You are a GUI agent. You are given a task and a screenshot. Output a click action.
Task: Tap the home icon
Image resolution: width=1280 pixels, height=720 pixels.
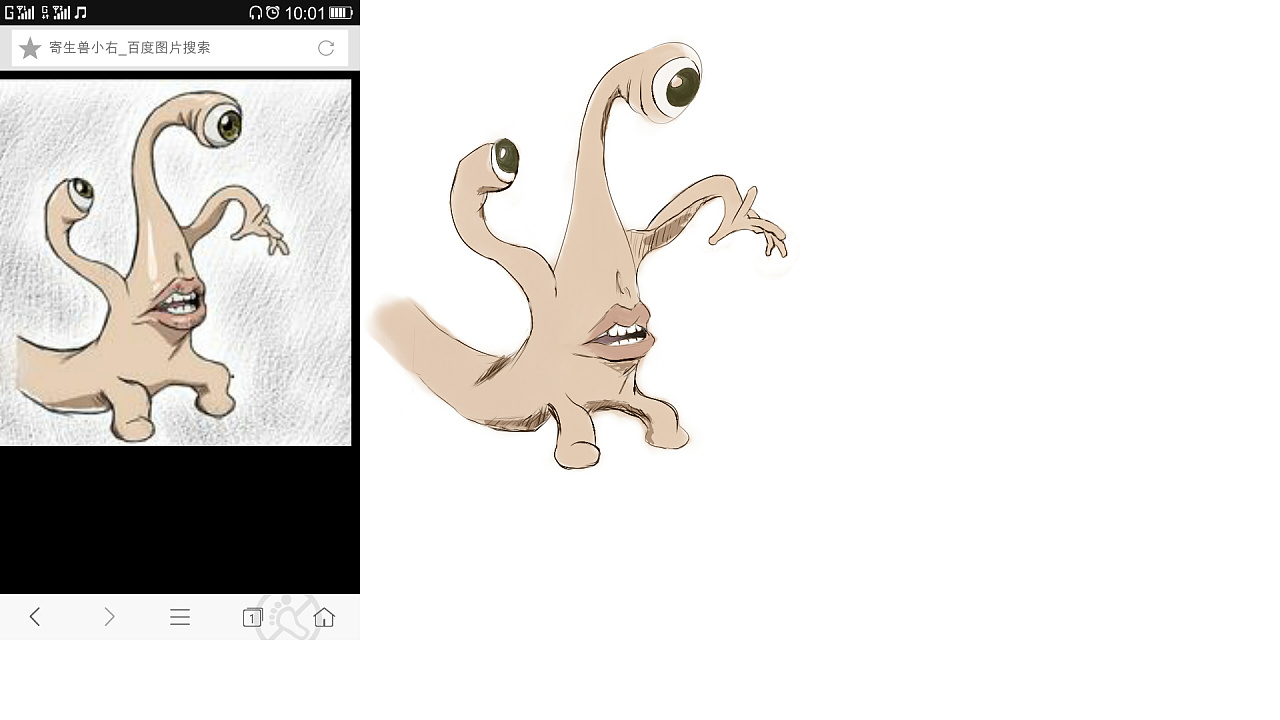click(x=324, y=617)
